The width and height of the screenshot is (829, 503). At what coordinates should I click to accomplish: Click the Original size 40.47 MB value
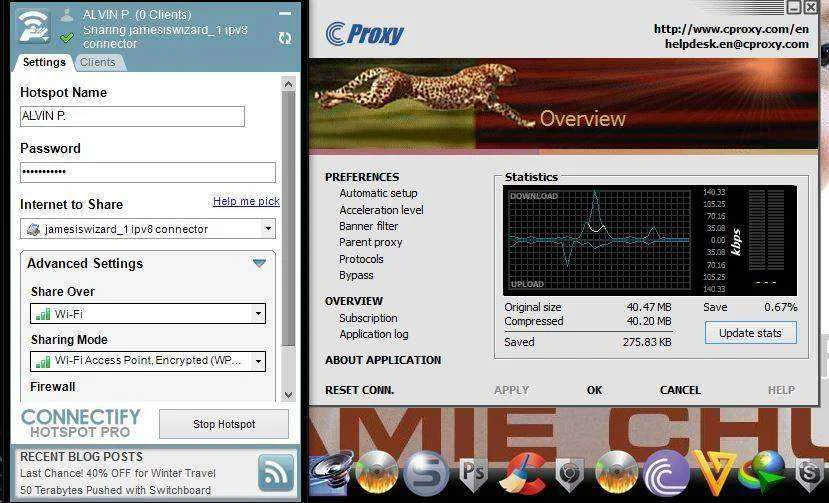[649, 307]
